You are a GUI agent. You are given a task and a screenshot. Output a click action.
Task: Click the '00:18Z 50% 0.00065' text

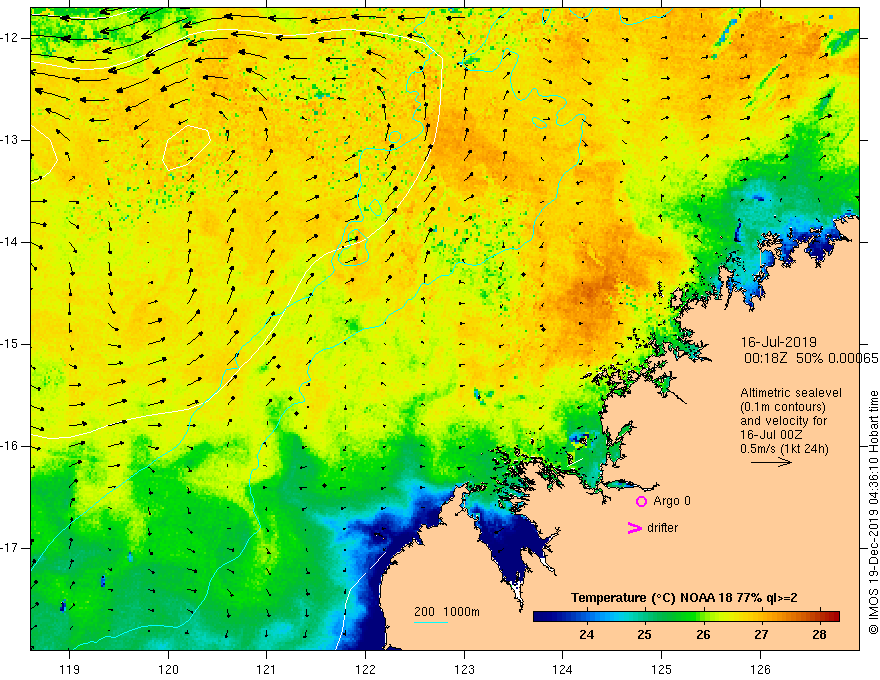tap(811, 358)
